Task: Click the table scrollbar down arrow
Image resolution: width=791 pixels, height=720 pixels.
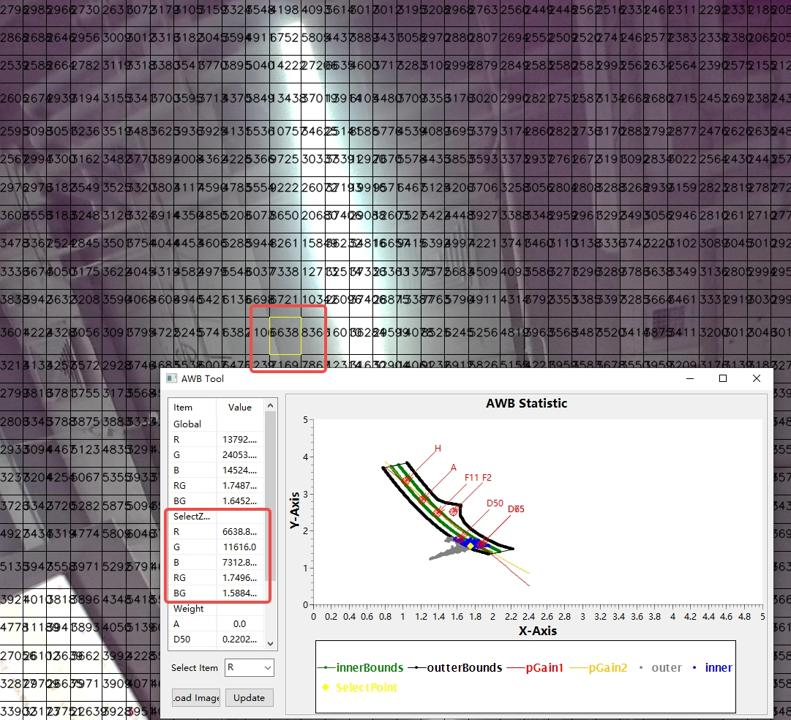Action: [270, 643]
